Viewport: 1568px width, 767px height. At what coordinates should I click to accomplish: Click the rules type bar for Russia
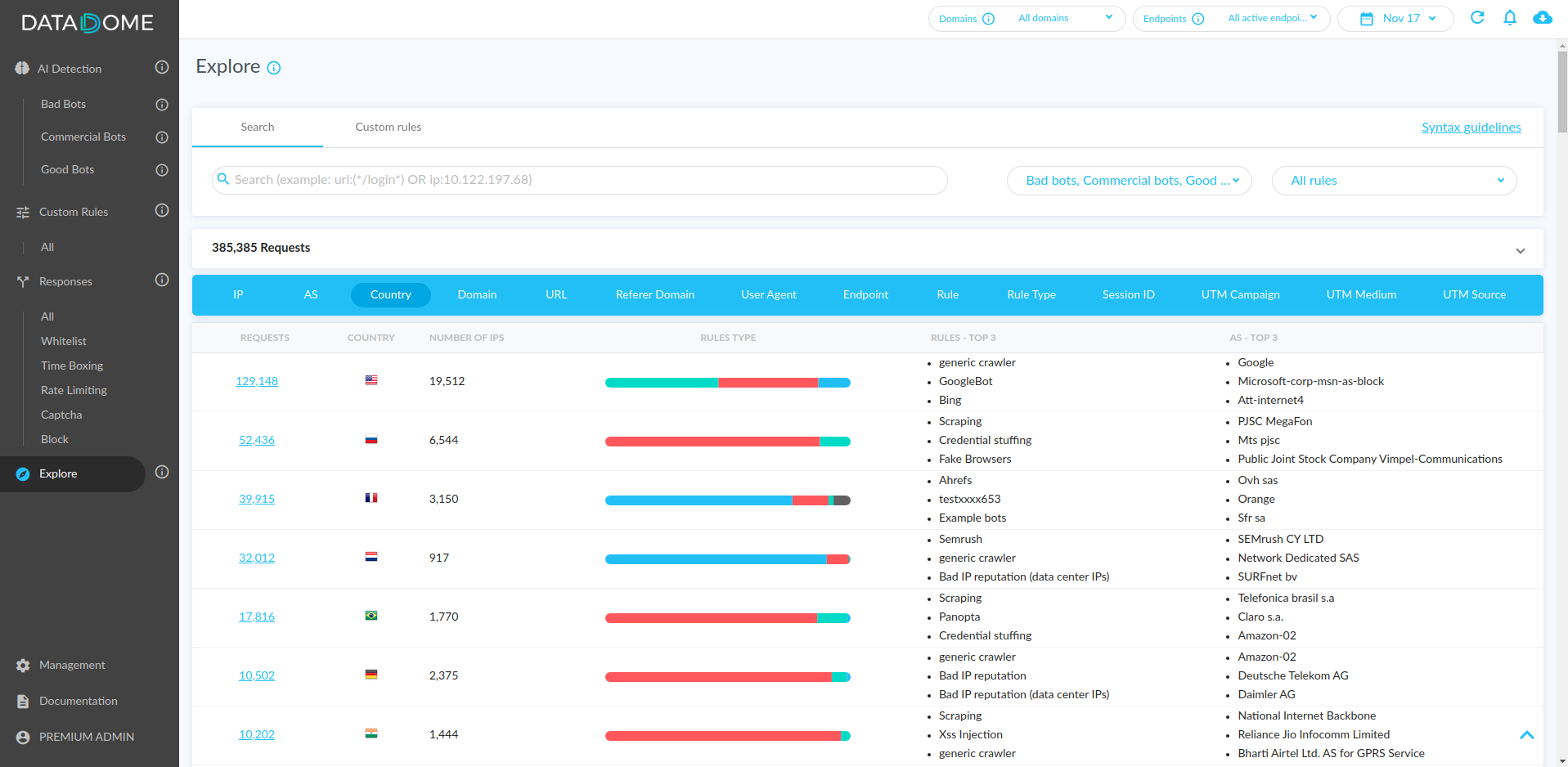point(728,442)
